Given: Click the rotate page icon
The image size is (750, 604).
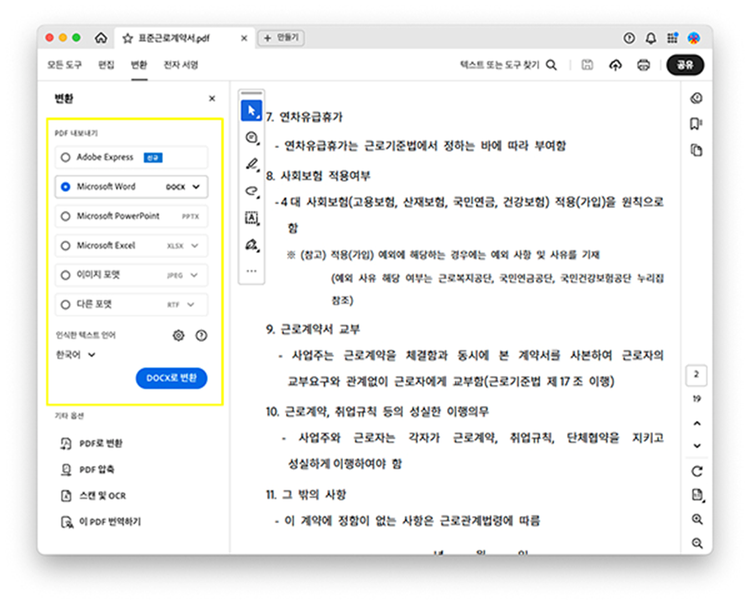Looking at the screenshot, I should point(697,472).
